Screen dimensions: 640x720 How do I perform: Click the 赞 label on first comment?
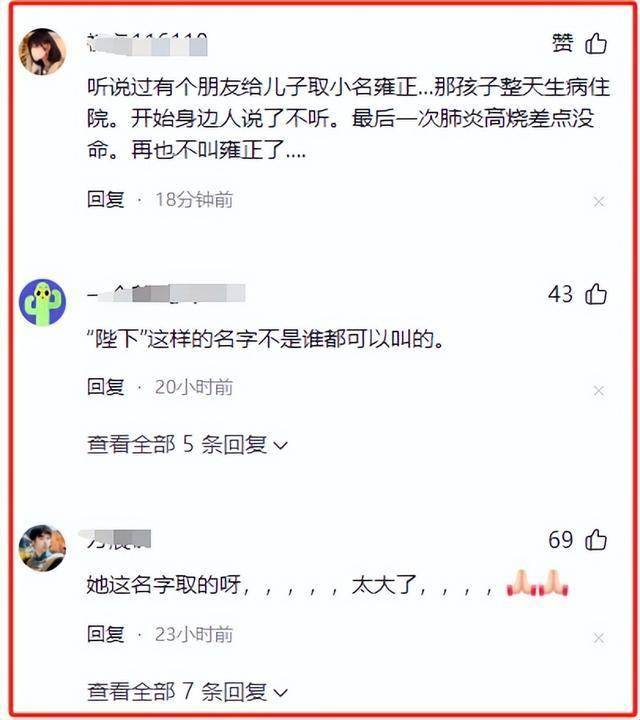(562, 43)
